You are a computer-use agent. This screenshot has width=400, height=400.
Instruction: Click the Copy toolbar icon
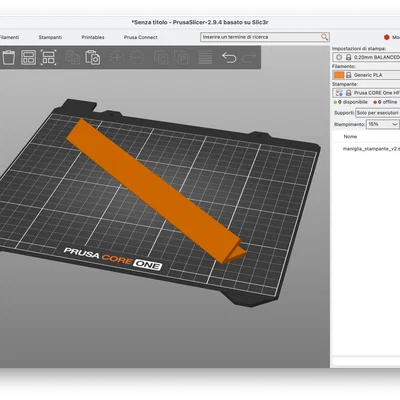click(x=72, y=57)
